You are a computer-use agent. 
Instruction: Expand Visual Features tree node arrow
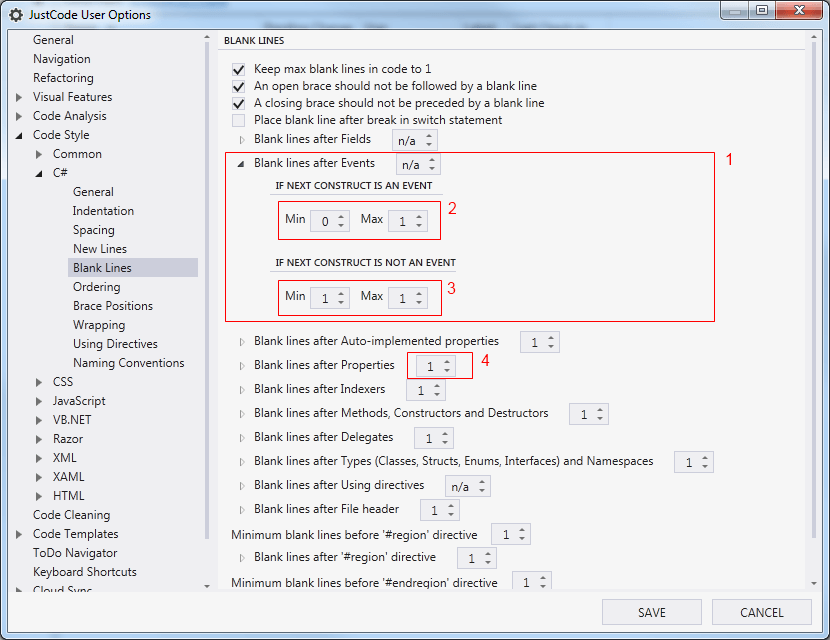click(19, 97)
